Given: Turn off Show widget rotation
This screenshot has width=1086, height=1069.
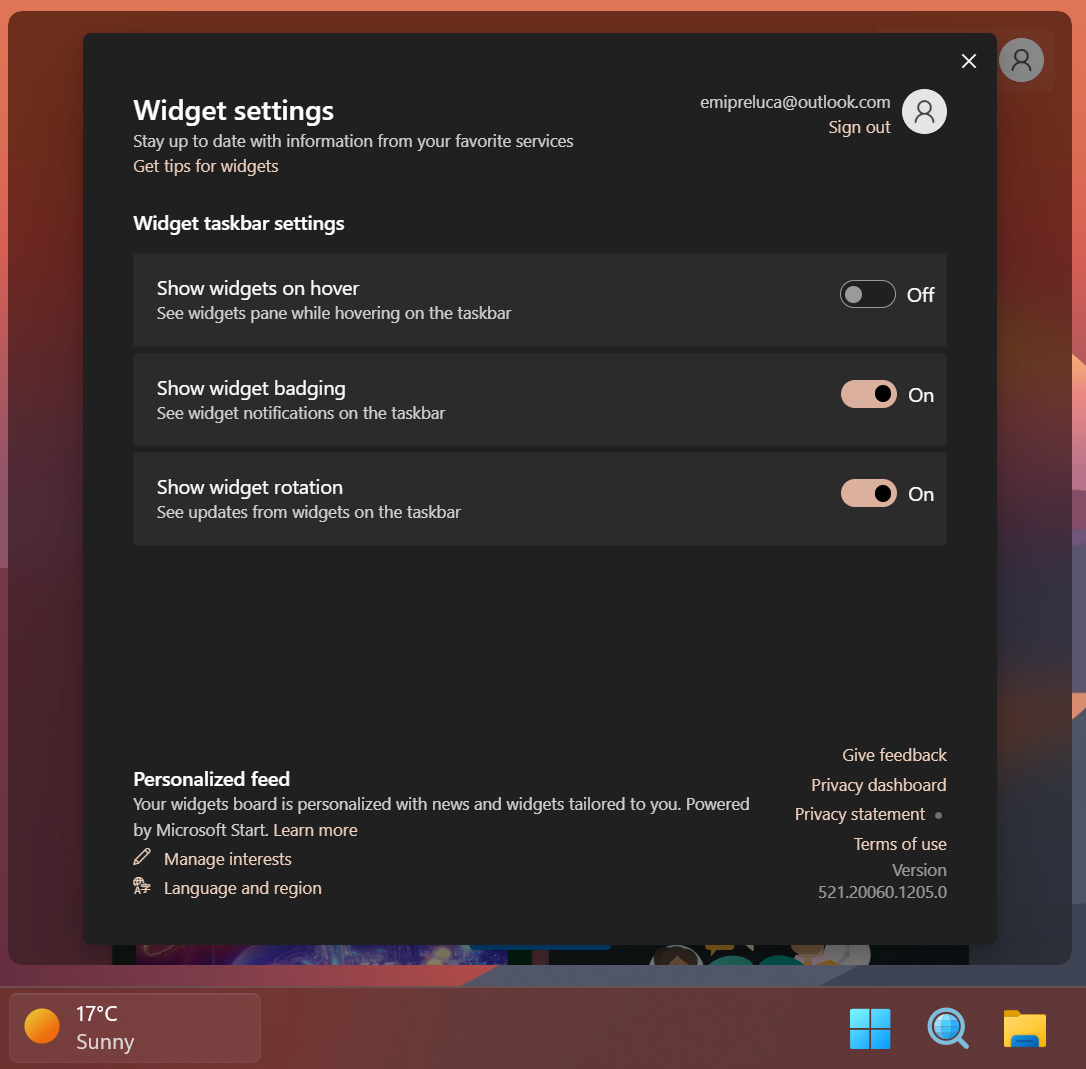Looking at the screenshot, I should tap(867, 493).
